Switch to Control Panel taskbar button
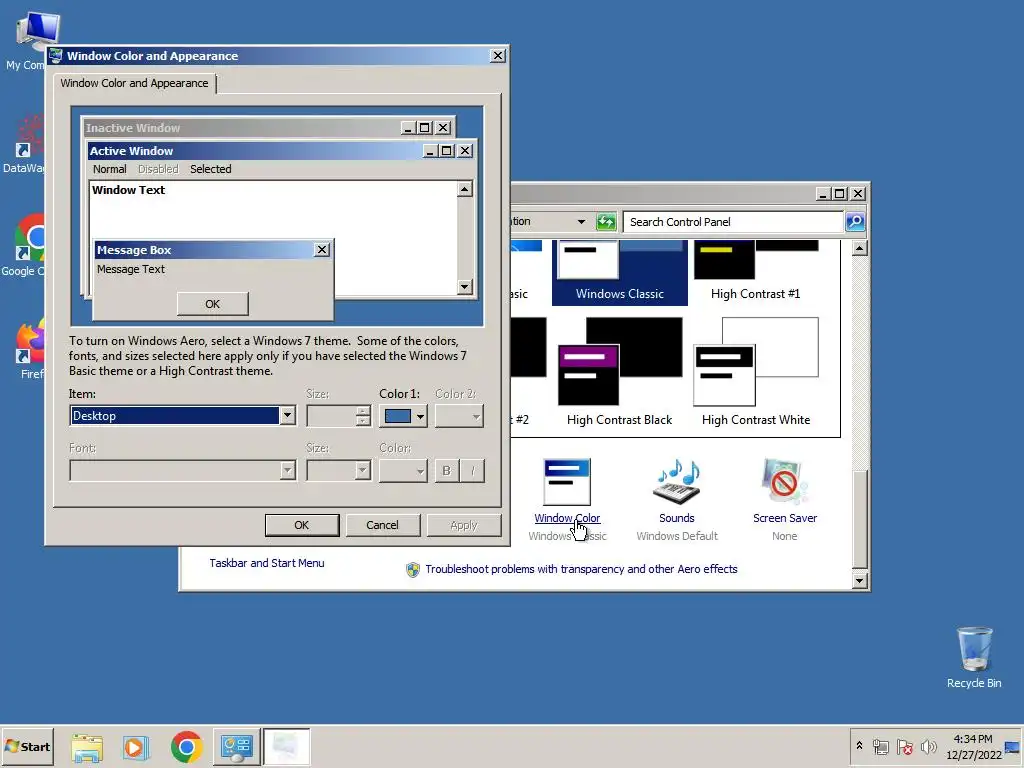The image size is (1024, 768). tap(236, 746)
